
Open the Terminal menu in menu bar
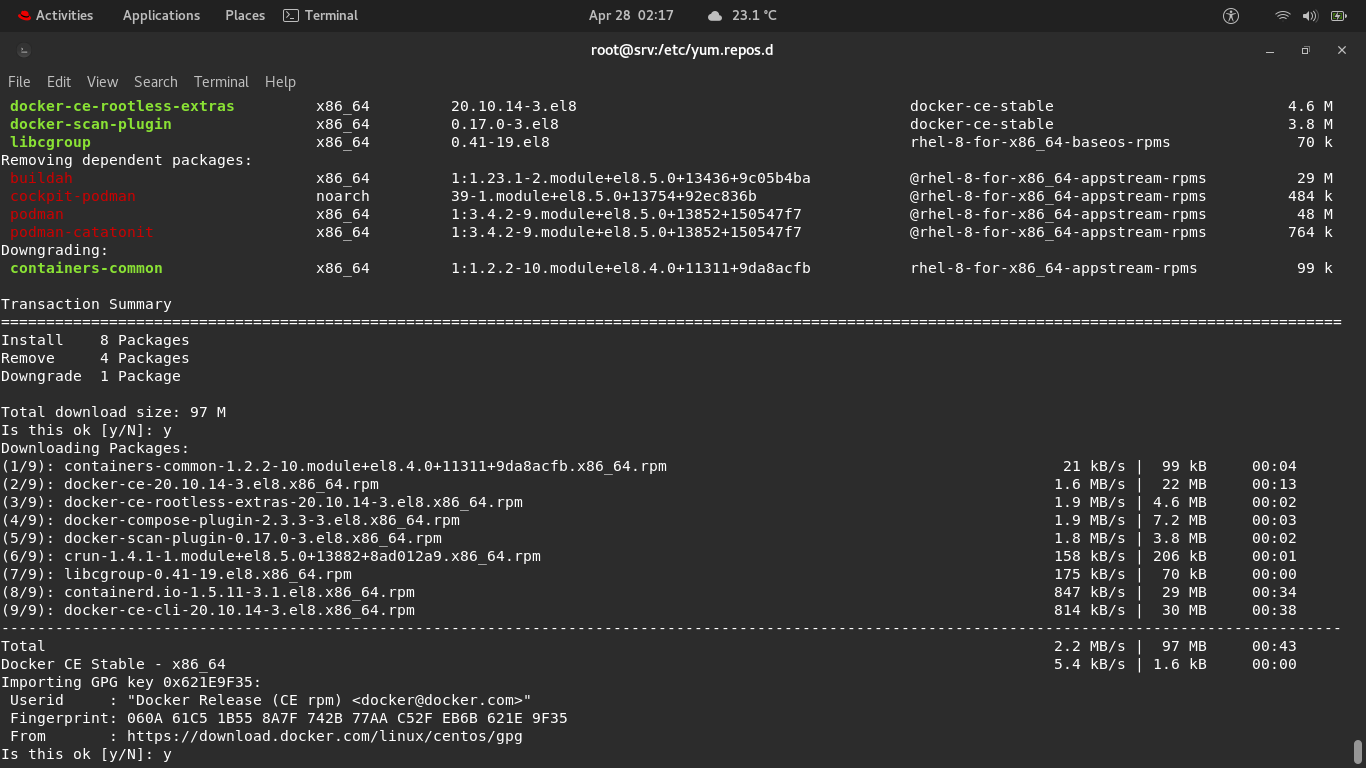pos(221,82)
